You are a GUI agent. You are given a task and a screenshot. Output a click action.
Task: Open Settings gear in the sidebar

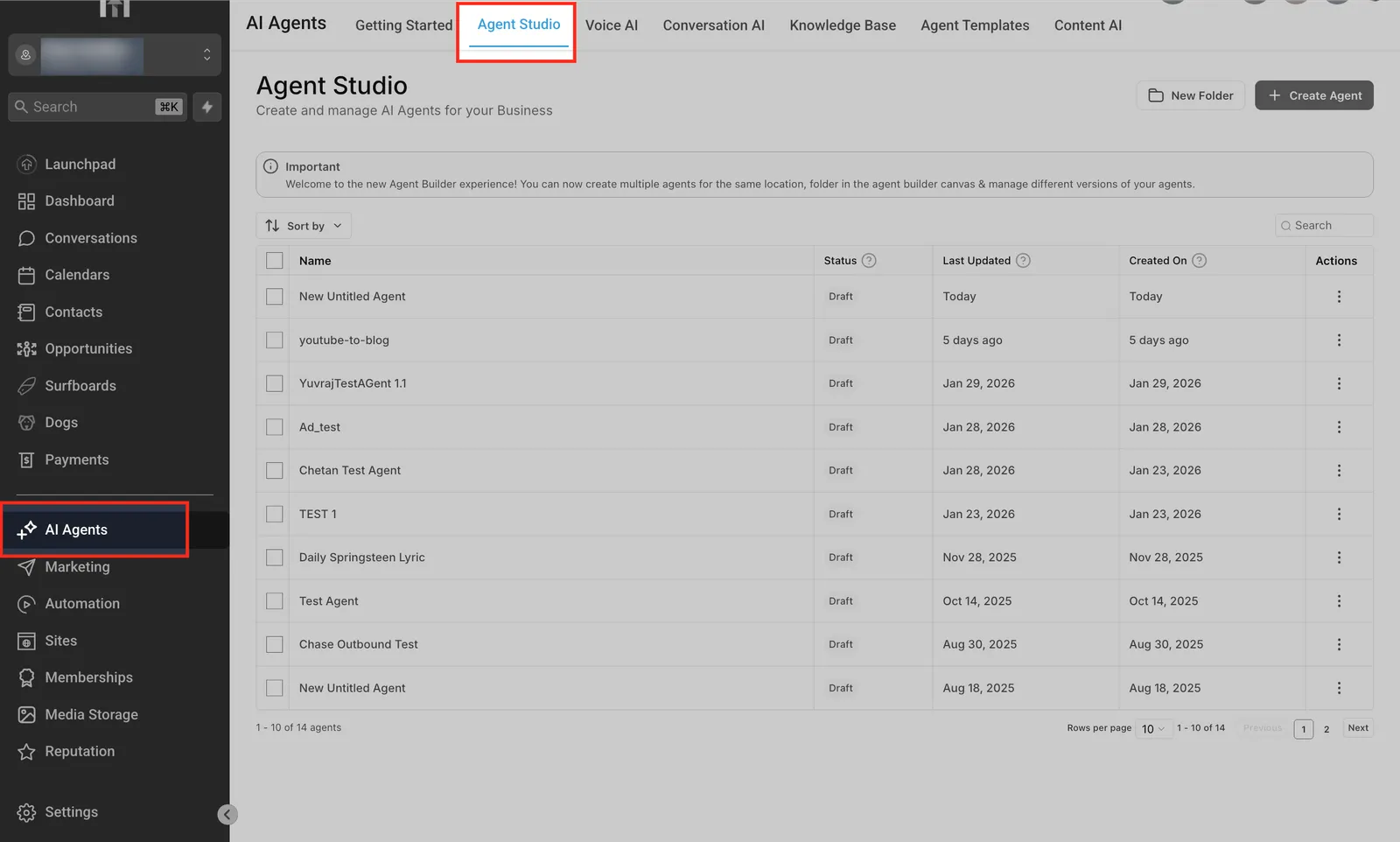point(26,812)
